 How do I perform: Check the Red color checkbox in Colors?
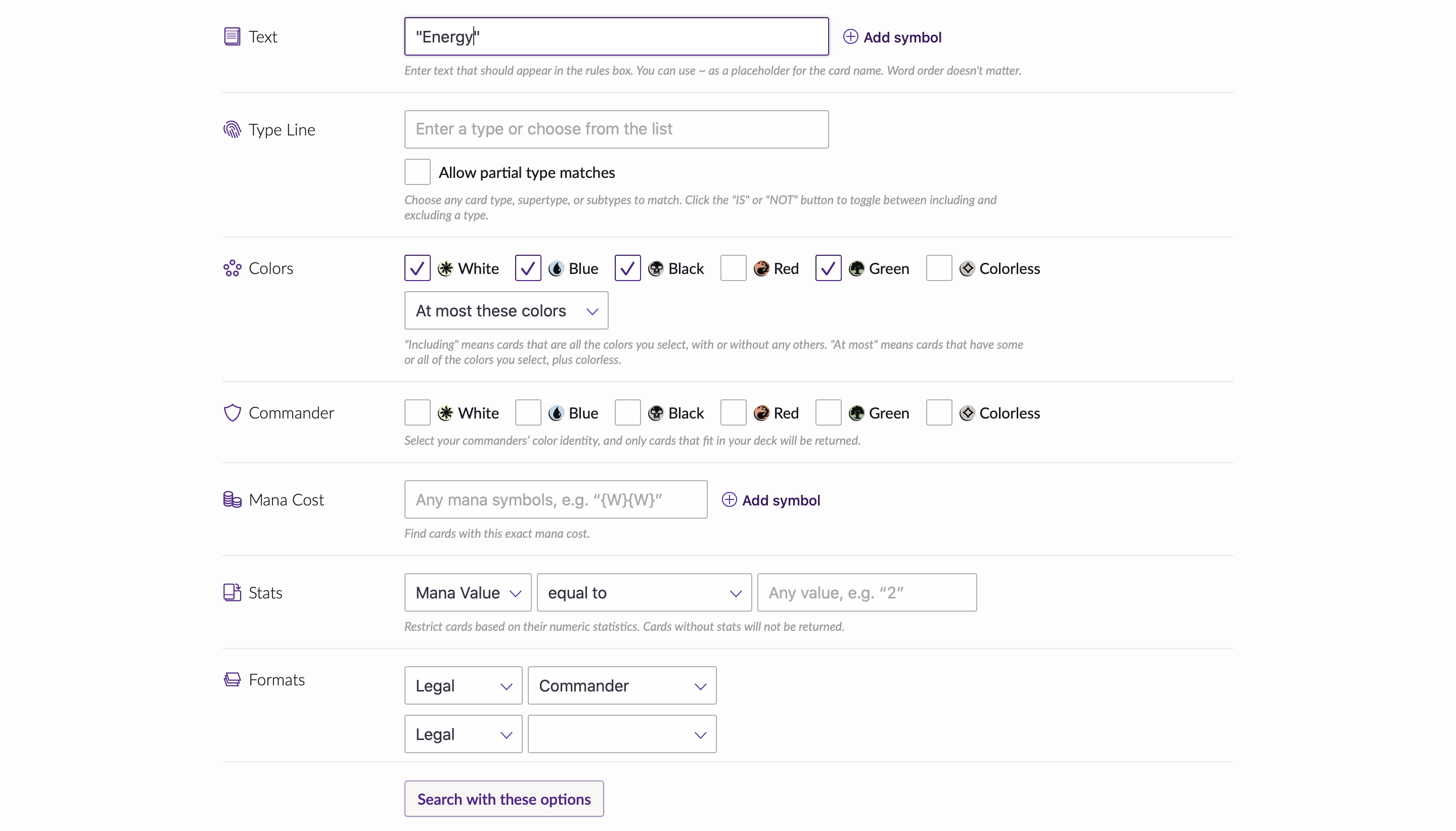click(x=734, y=268)
